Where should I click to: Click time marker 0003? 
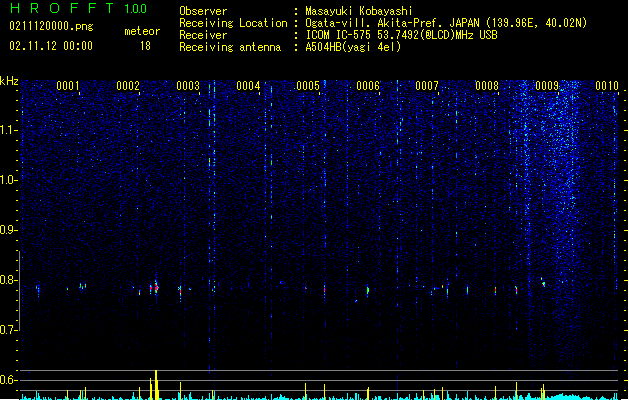[x=188, y=85]
